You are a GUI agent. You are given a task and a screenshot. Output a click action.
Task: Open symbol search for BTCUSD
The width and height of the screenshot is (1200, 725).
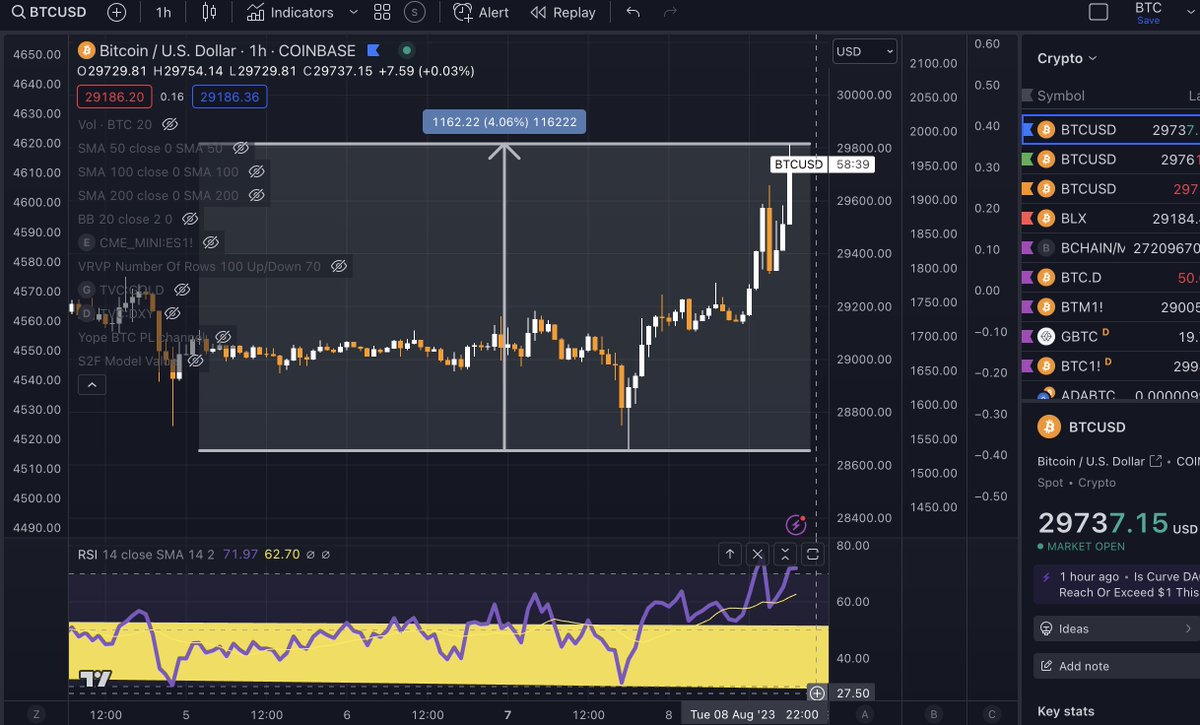[50, 12]
